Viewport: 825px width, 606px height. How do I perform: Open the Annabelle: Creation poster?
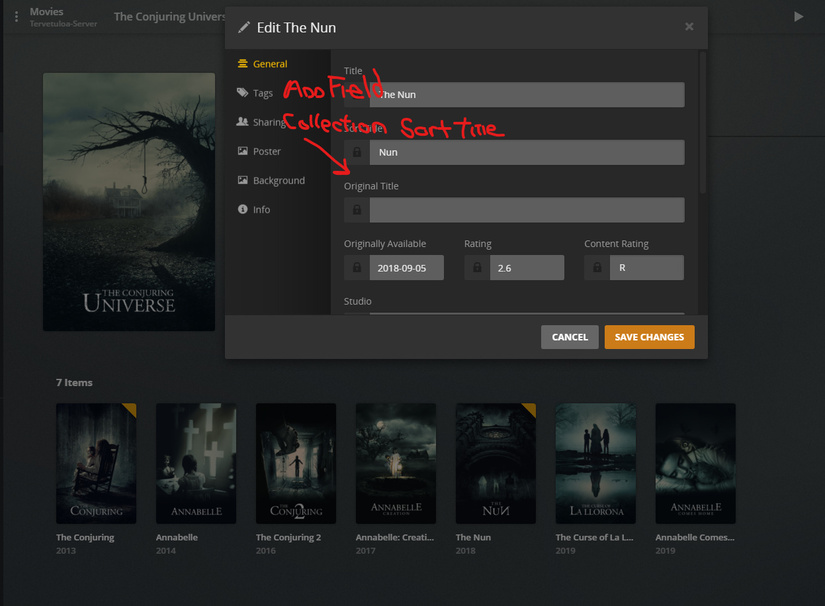(x=396, y=463)
